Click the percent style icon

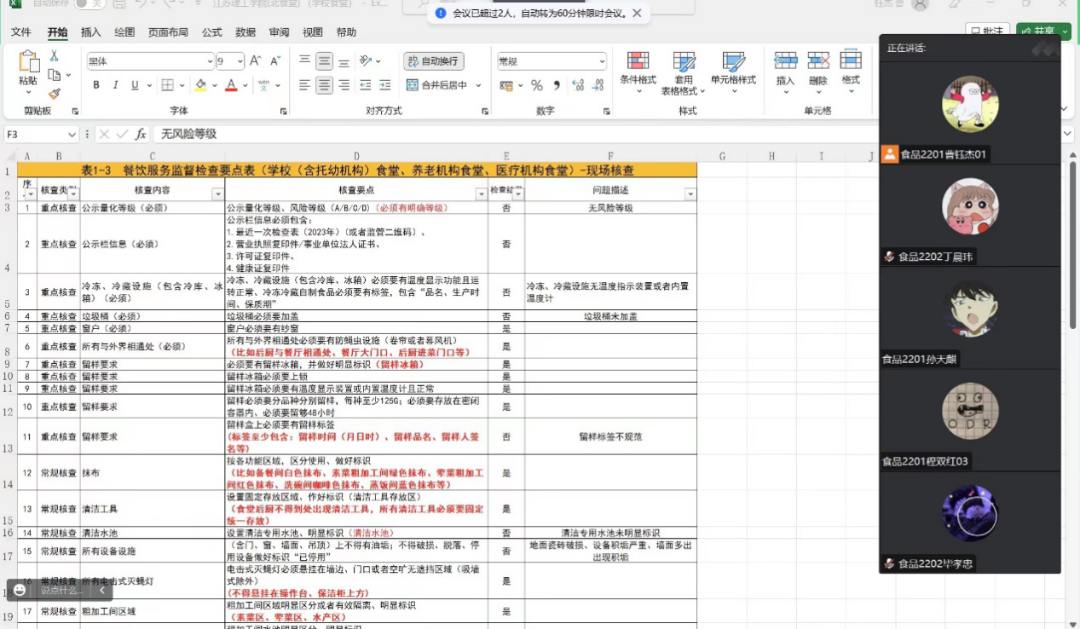(537, 85)
